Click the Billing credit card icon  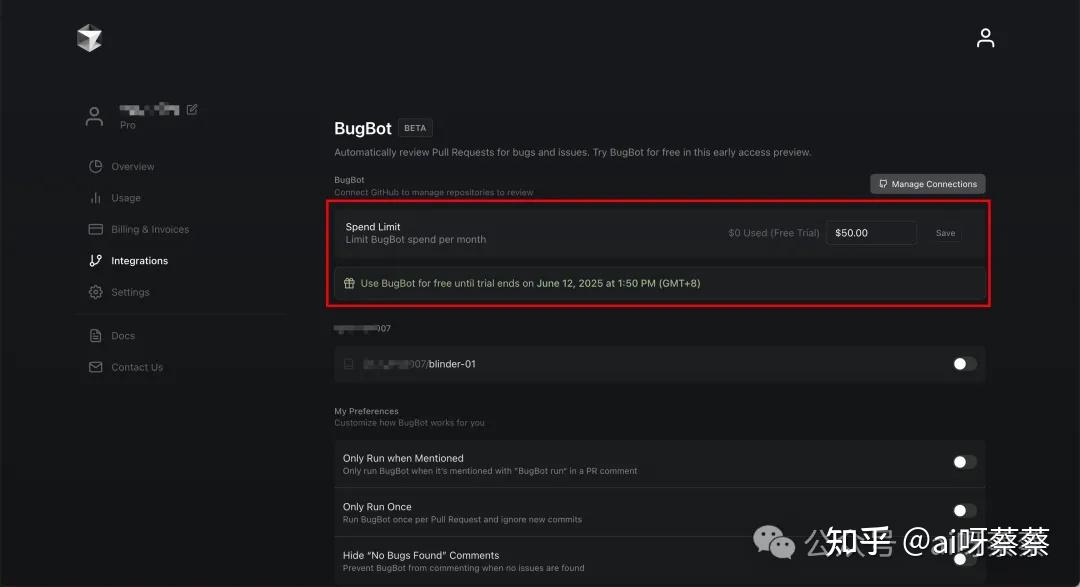click(96, 229)
